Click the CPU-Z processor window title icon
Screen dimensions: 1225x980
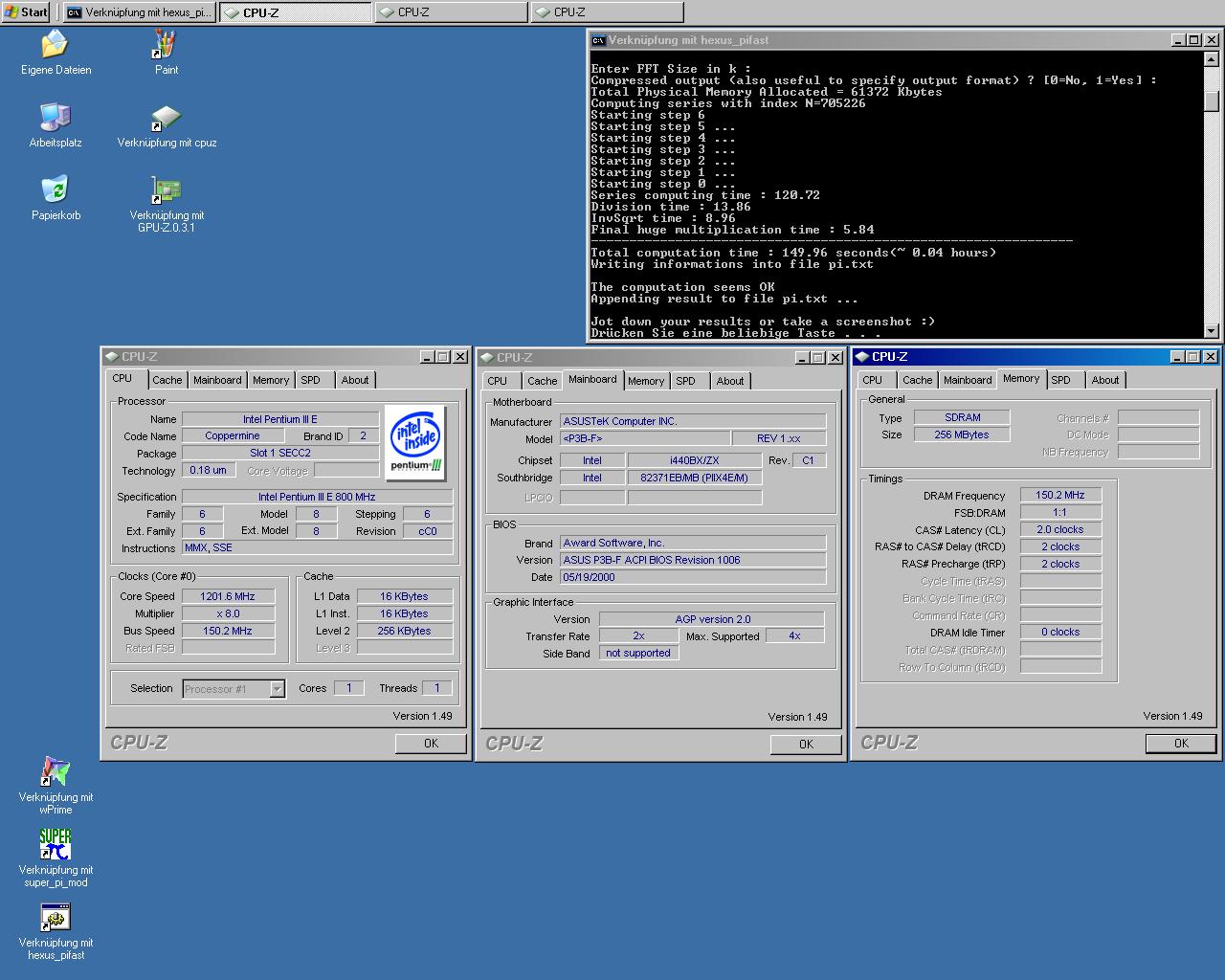[111, 357]
